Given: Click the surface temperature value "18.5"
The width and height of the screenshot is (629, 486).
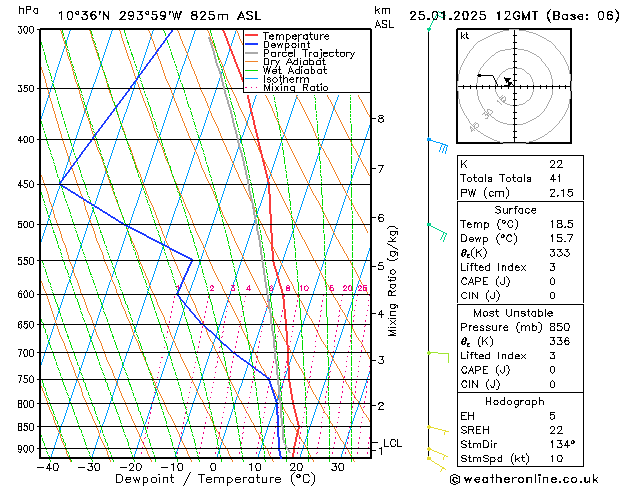Looking at the screenshot, I should [562, 224].
